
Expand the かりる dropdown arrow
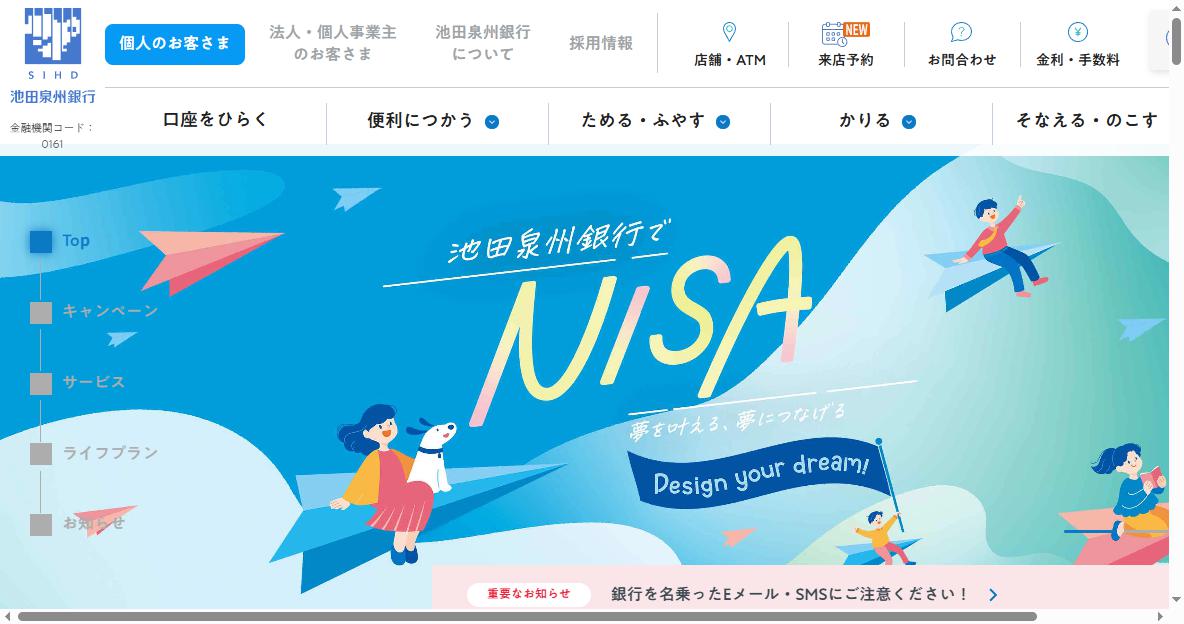pos(909,122)
